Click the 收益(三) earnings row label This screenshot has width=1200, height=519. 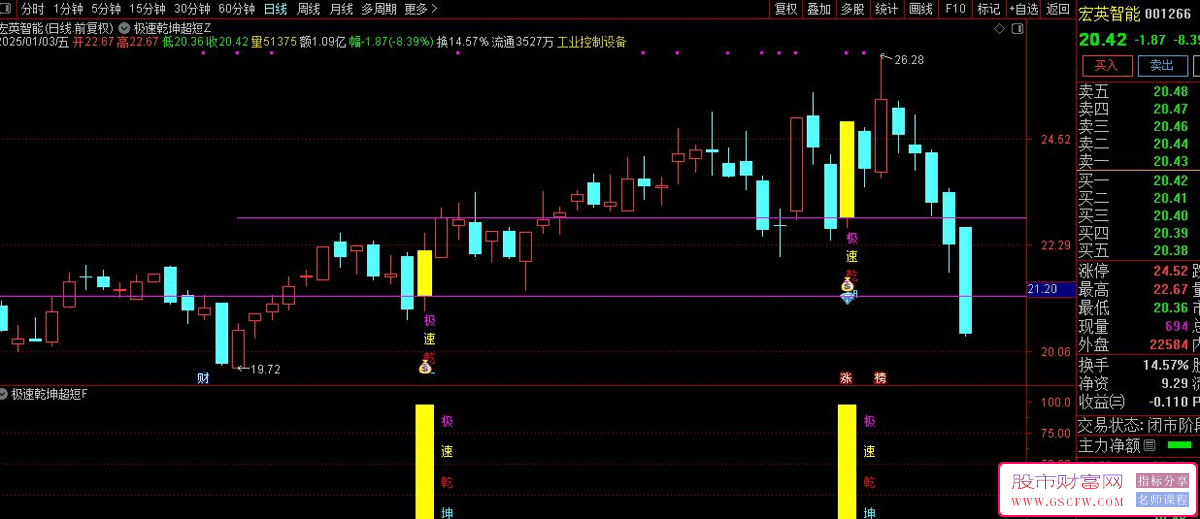[1102, 401]
